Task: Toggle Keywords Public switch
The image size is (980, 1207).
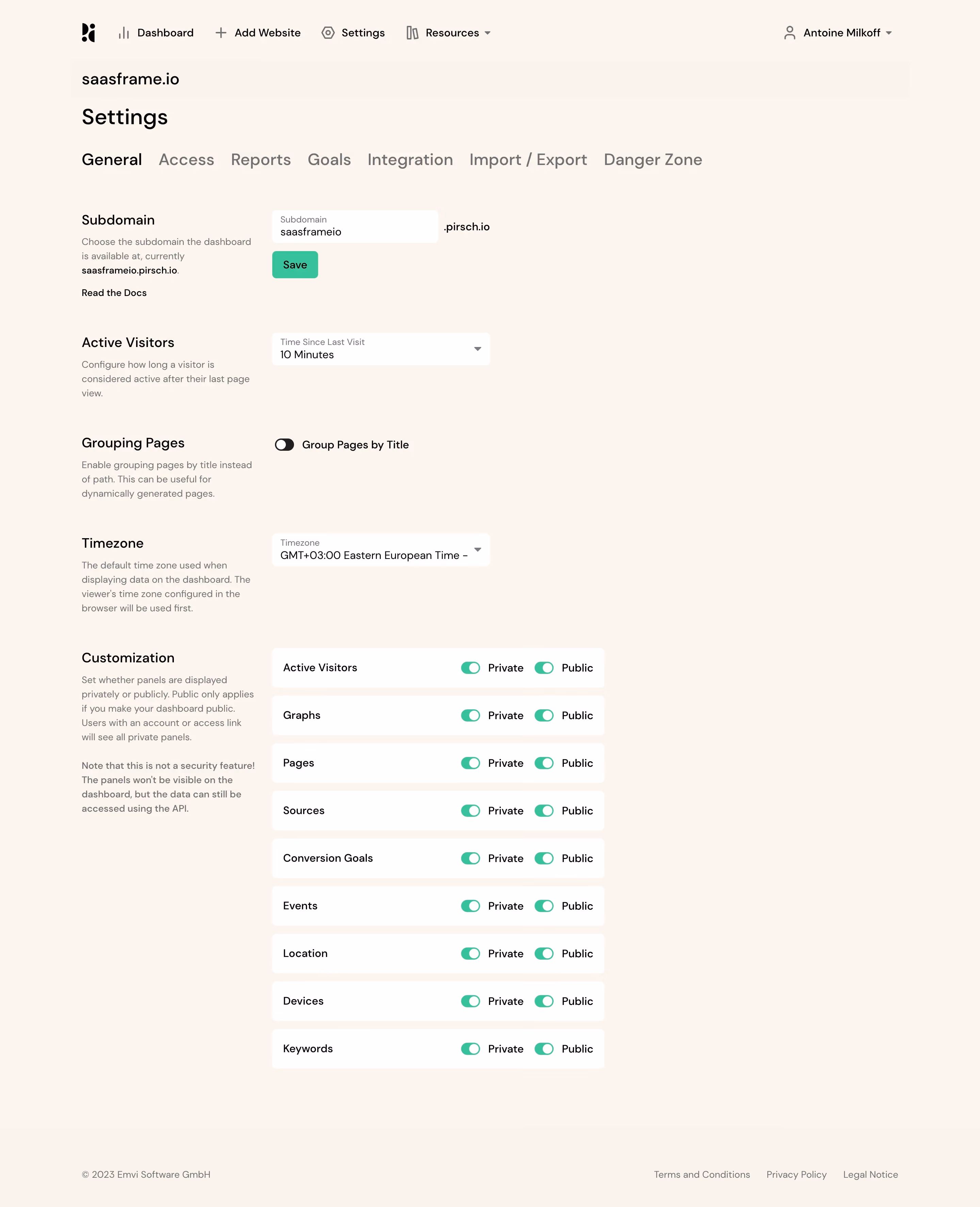Action: click(544, 1049)
